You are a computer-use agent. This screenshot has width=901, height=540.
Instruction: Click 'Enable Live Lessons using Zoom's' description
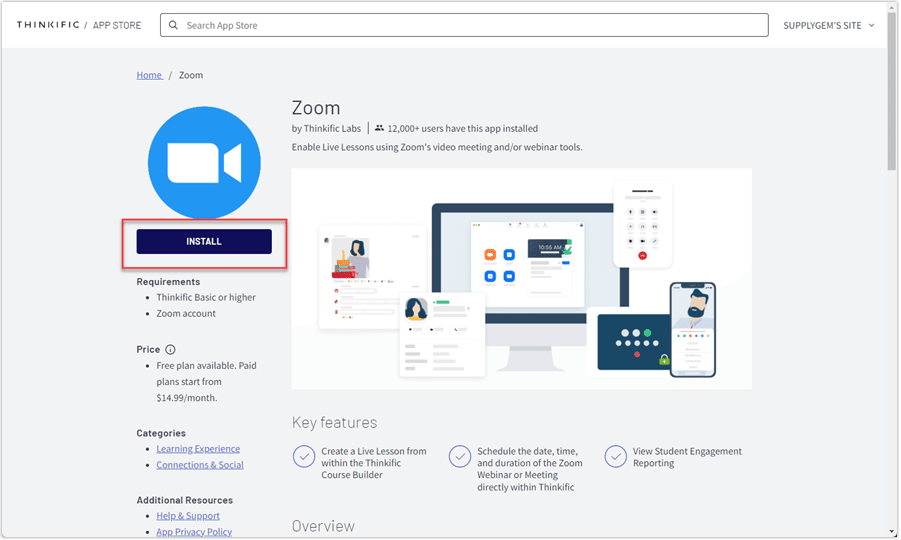pyautogui.click(x=437, y=147)
